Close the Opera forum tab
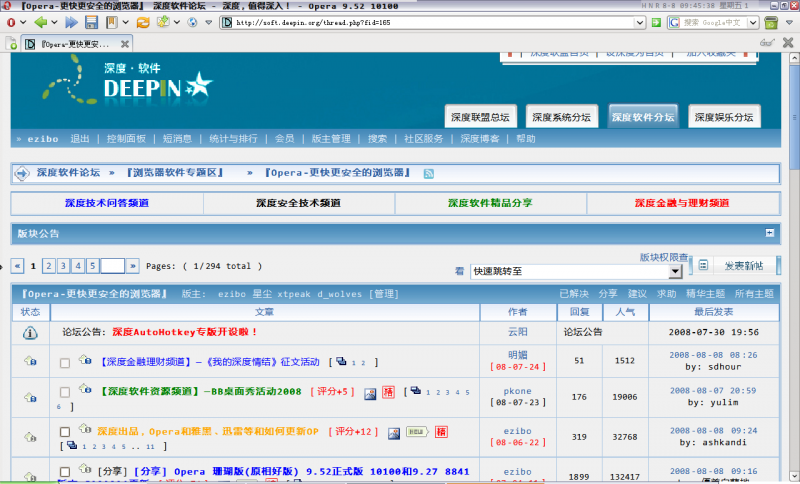 124,44
